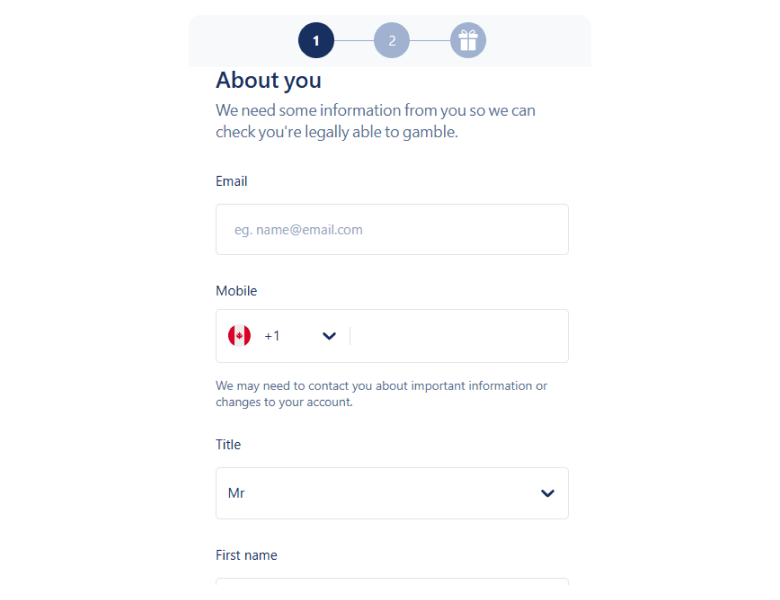Click the Email field label
Viewport: 780px width, 600px height.
231,182
